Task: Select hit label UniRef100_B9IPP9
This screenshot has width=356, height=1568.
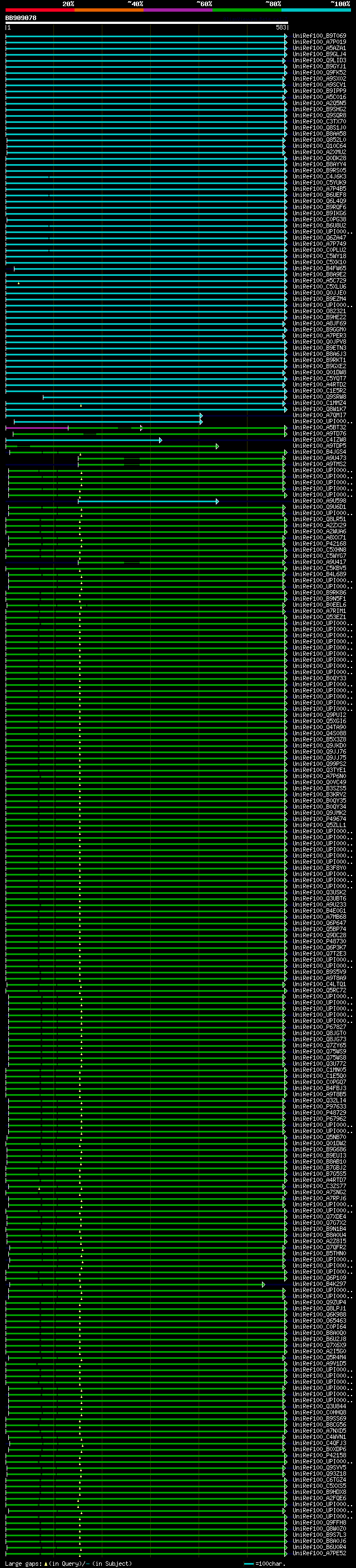Action: [319, 91]
